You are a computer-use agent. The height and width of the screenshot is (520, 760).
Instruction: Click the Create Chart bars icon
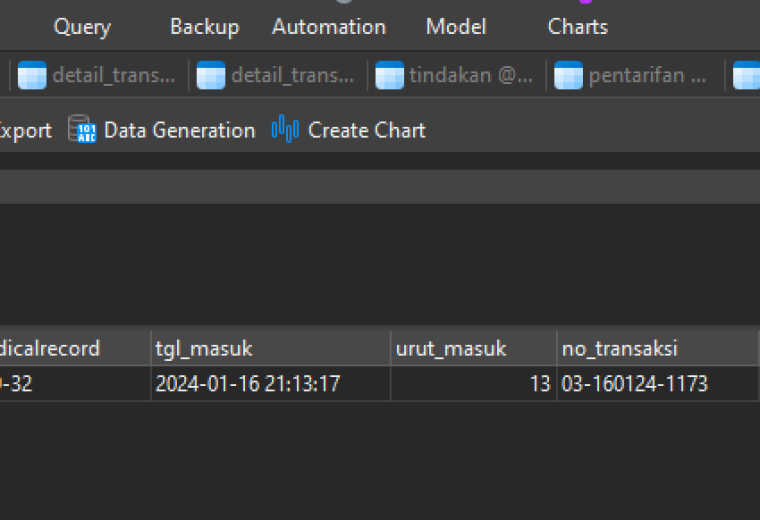(x=285, y=129)
